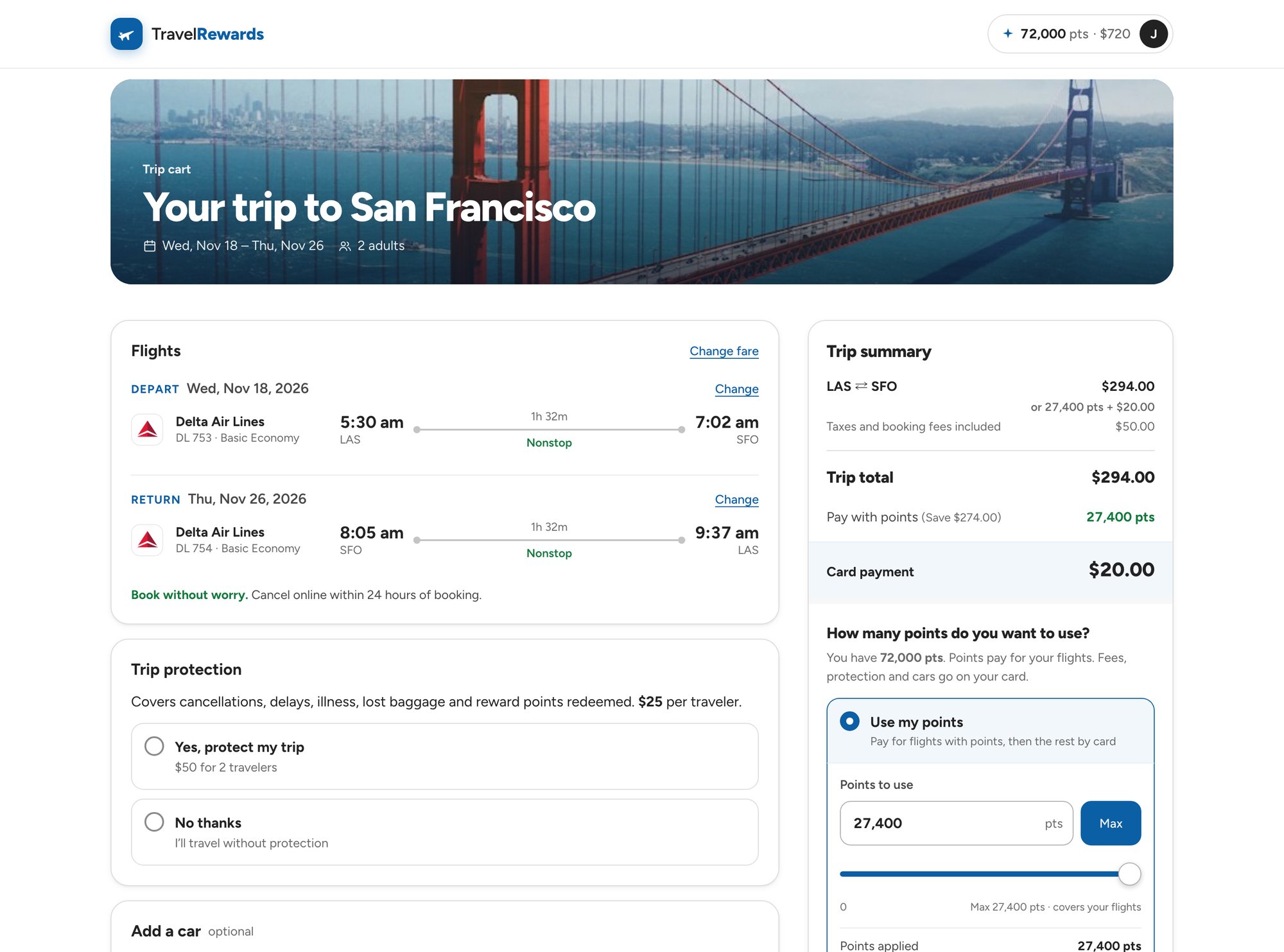
Task: Select No thanks protection option
Action: [444, 832]
